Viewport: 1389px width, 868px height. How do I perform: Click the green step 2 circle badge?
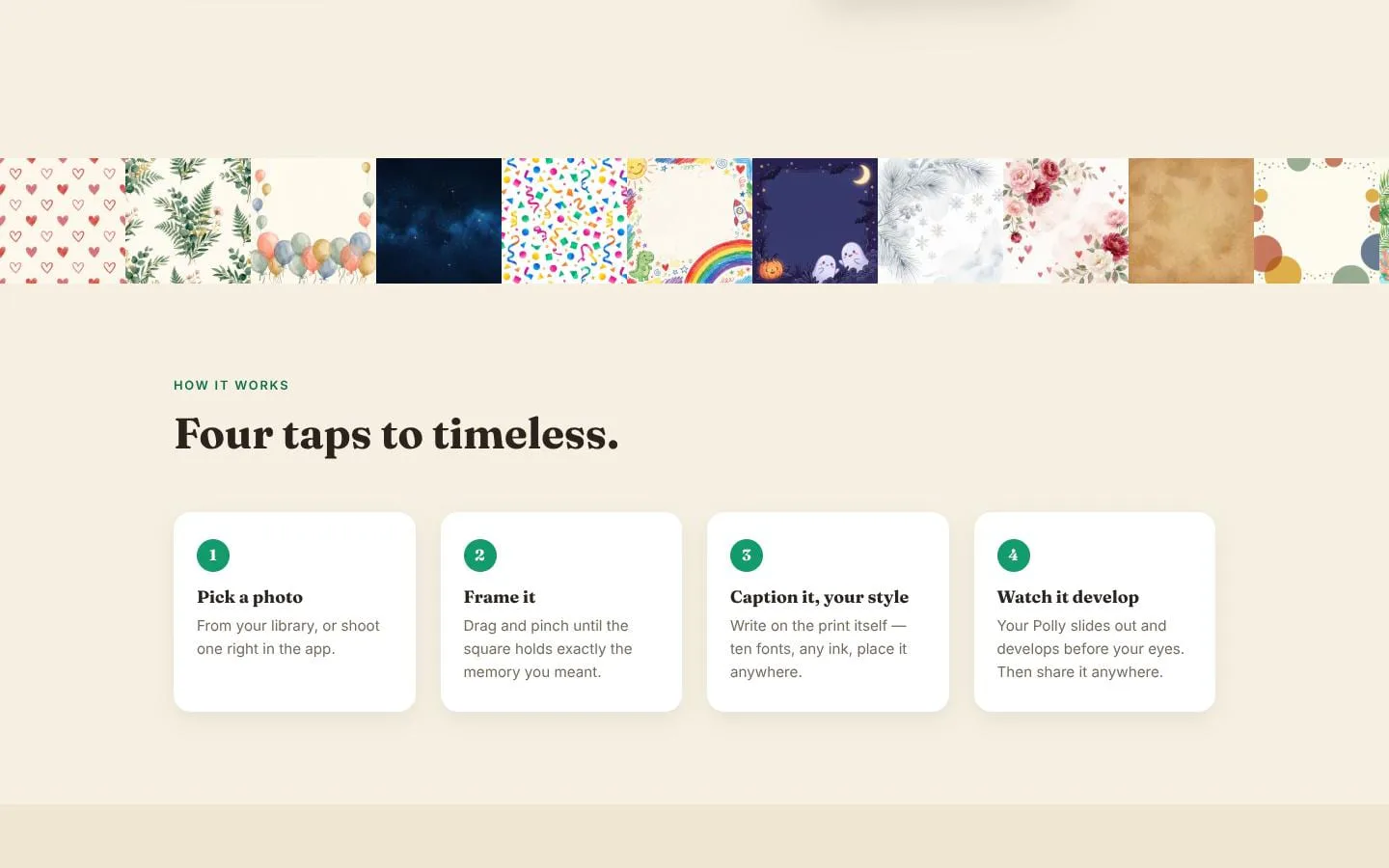click(x=479, y=556)
